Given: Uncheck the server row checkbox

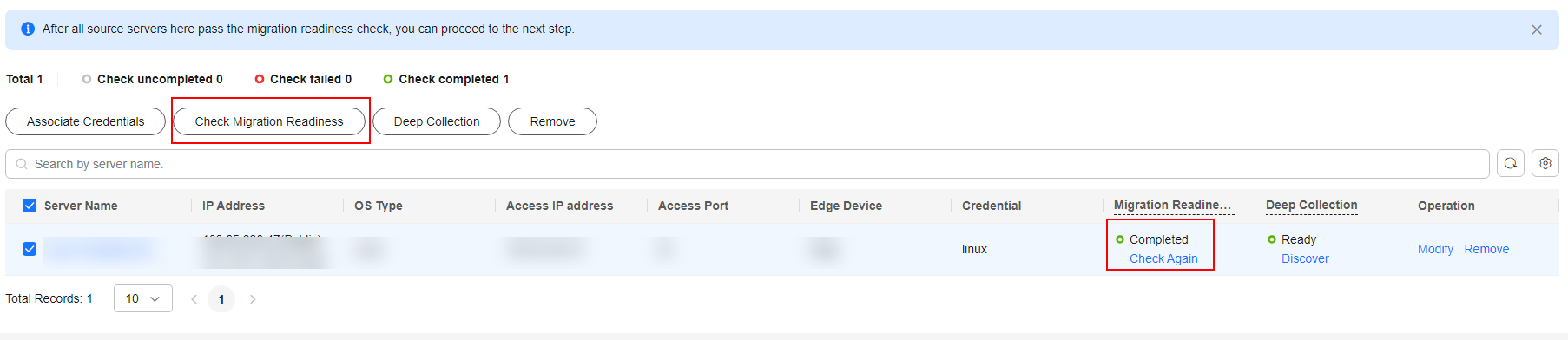Looking at the screenshot, I should click(x=30, y=249).
